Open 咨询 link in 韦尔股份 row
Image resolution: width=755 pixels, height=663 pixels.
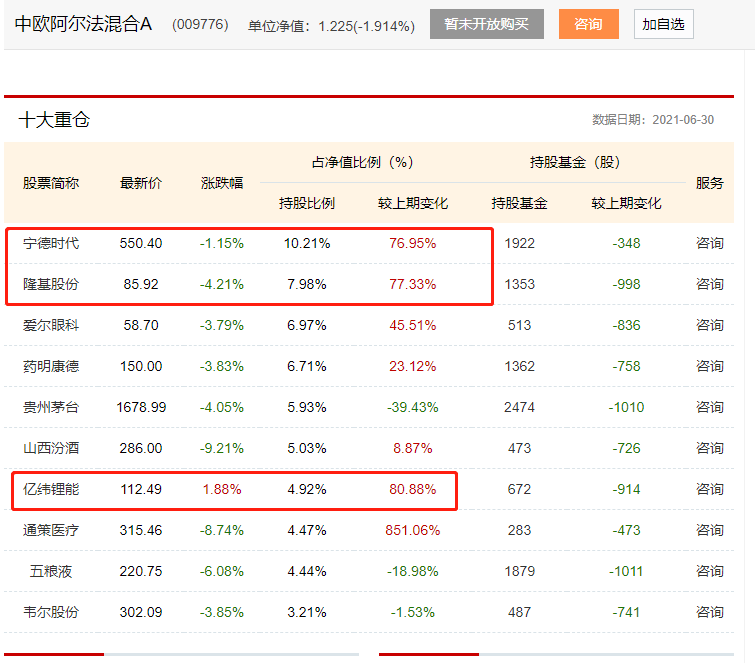709,612
